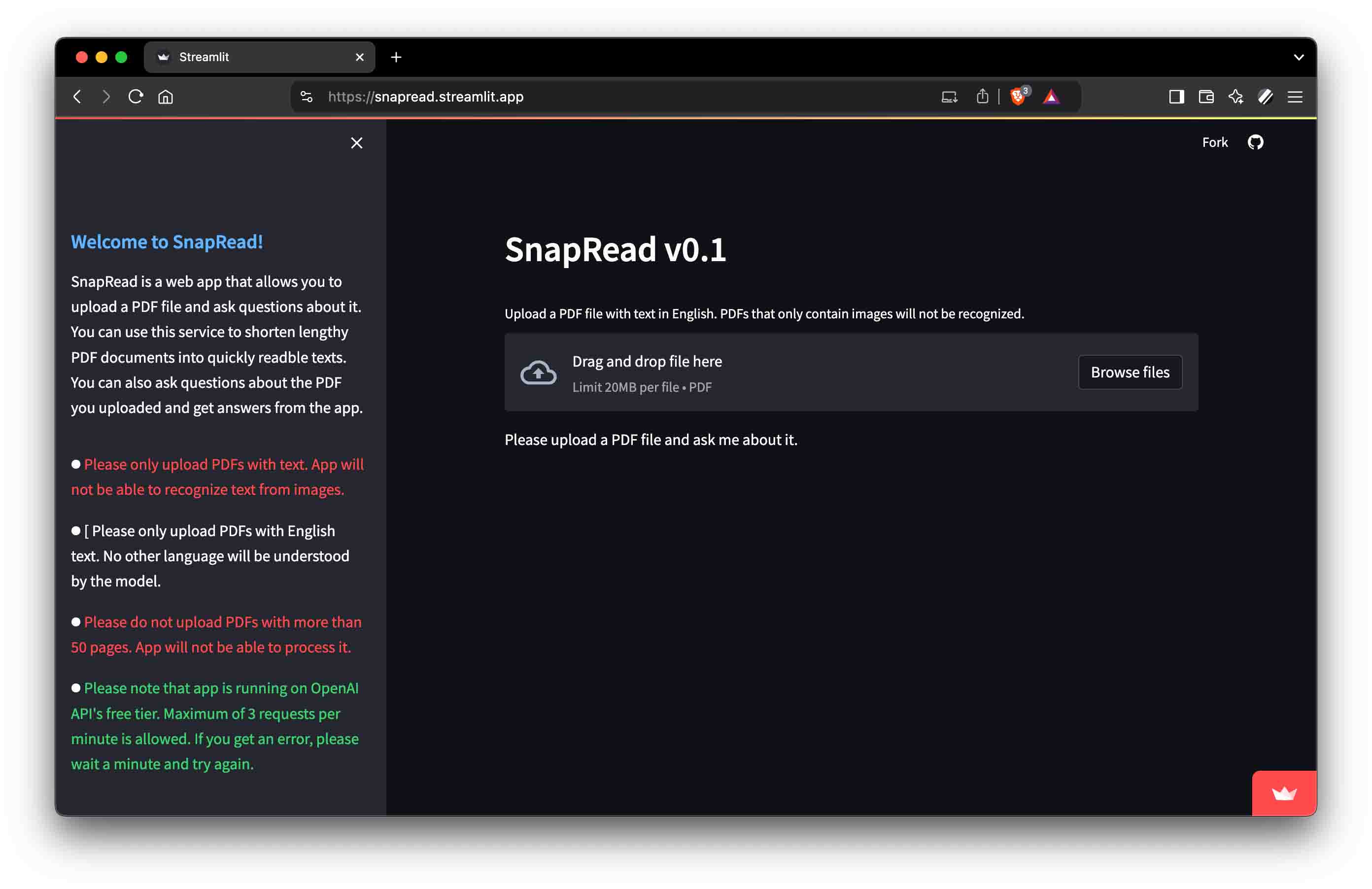Click the macOS yellow minimize button

pos(102,57)
